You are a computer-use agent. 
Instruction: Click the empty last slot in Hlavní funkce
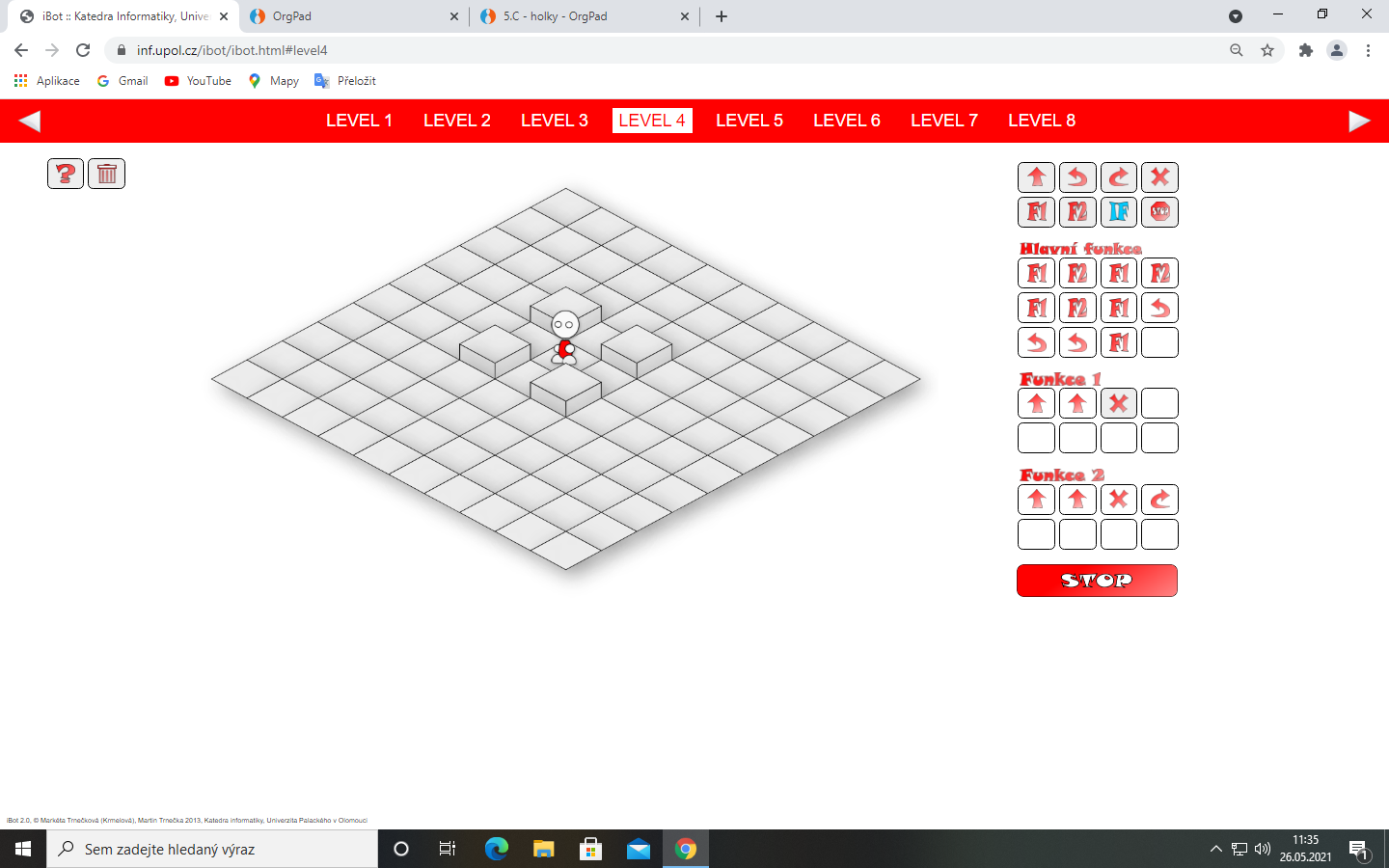coord(1159,342)
